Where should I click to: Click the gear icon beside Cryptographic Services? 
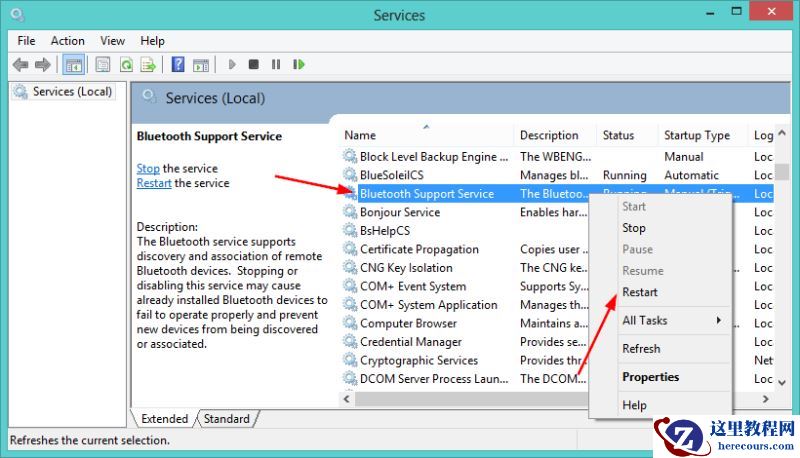click(x=350, y=360)
